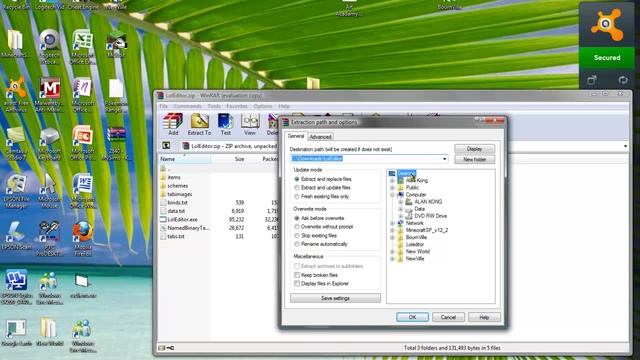Open the Google Earth desktop shortcut
This screenshot has height=360, width=640.
coord(16,333)
